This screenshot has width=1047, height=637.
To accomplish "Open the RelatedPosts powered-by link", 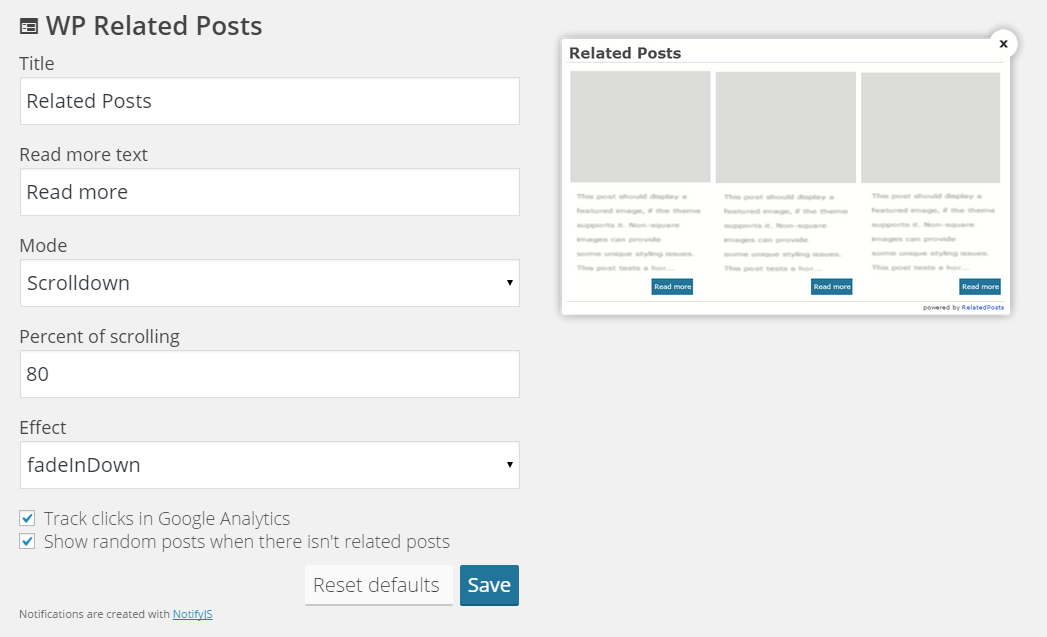I will (x=982, y=308).
